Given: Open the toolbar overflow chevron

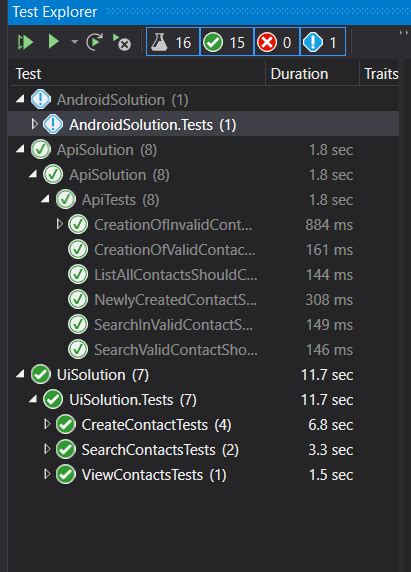Looking at the screenshot, I should pos(403,33).
